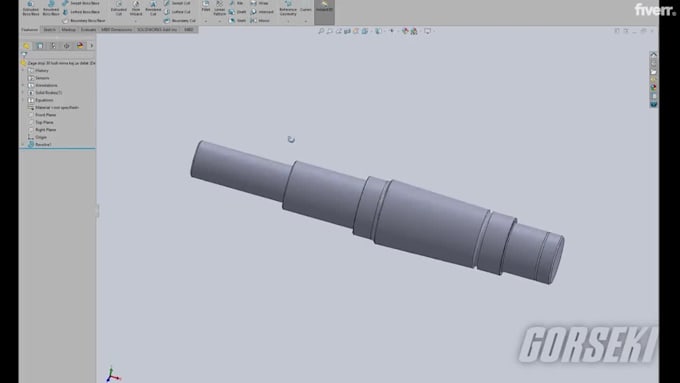Viewport: 680px width, 383px height.
Task: Select the Linear Pattern tool
Action: pos(219,8)
